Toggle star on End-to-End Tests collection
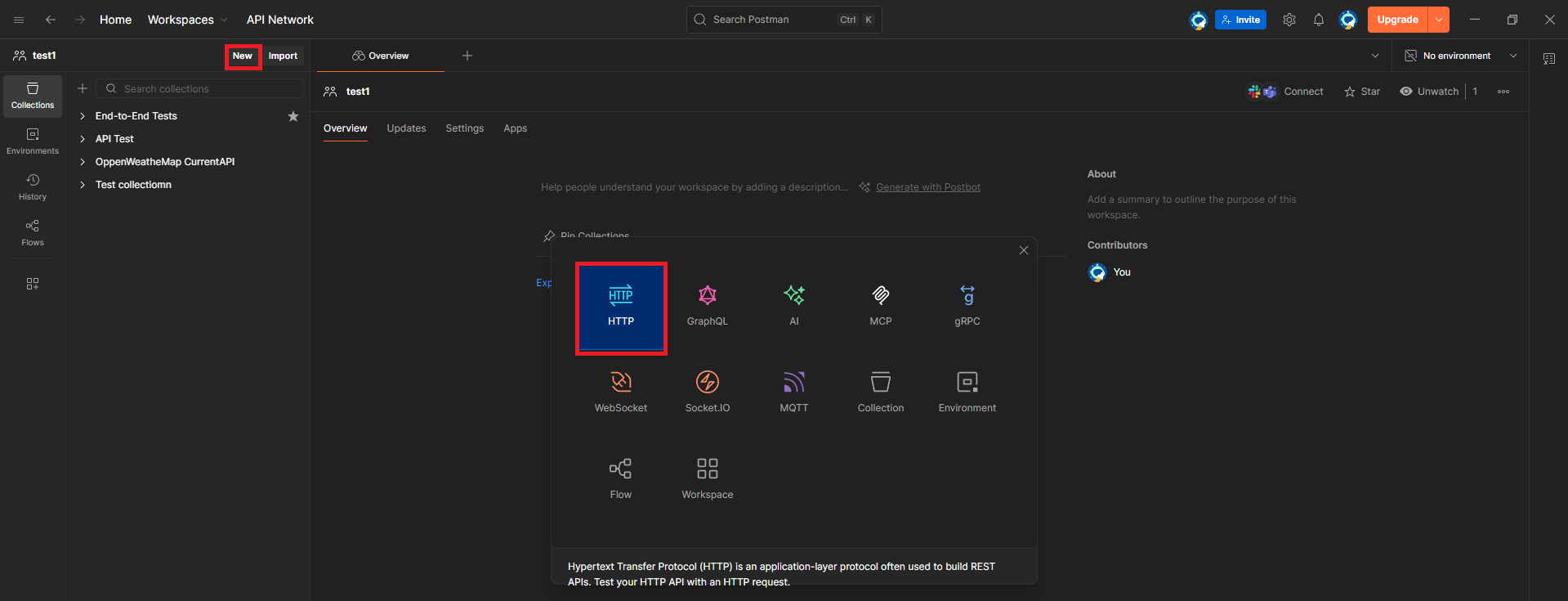Screen dimensions: 1568x601 pos(293,116)
